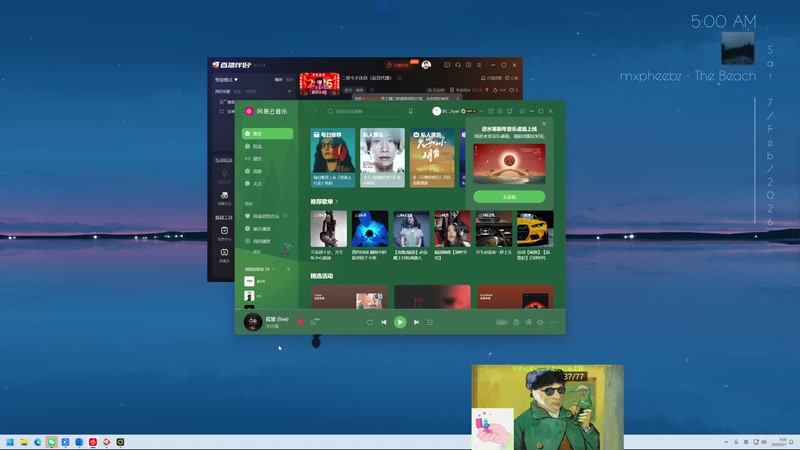Skip to the next track

tap(416, 322)
